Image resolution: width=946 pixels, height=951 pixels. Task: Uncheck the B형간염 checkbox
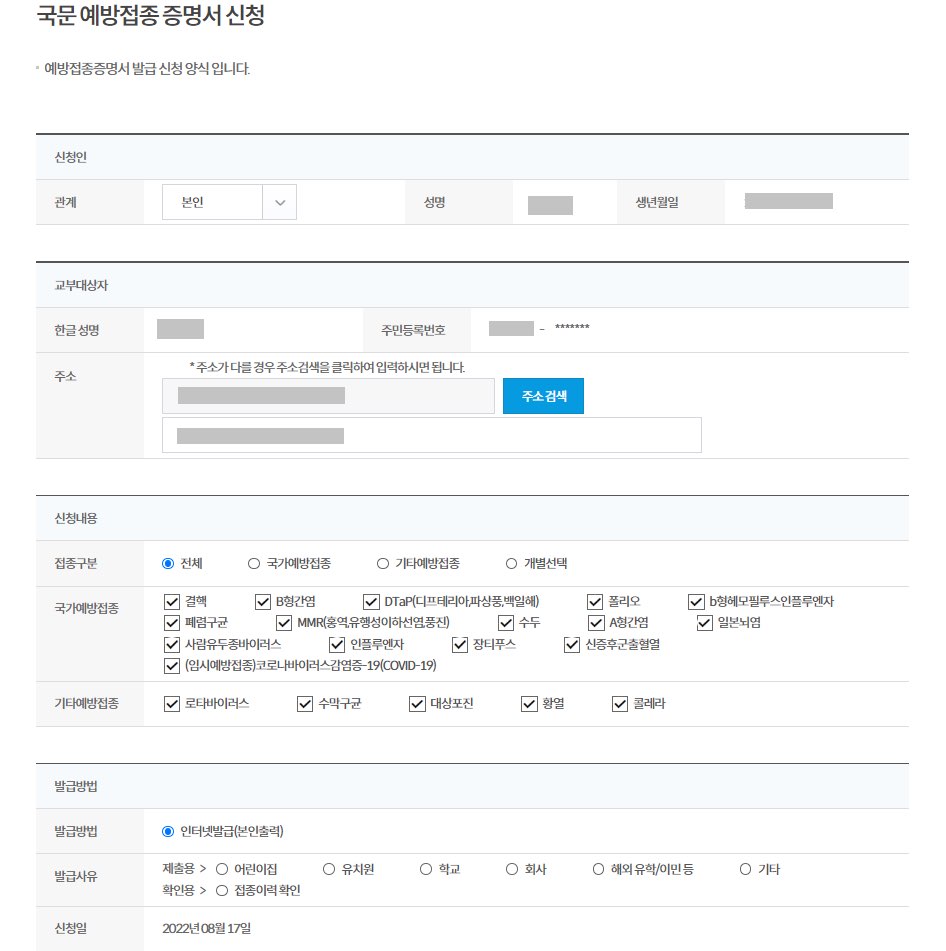click(x=263, y=601)
